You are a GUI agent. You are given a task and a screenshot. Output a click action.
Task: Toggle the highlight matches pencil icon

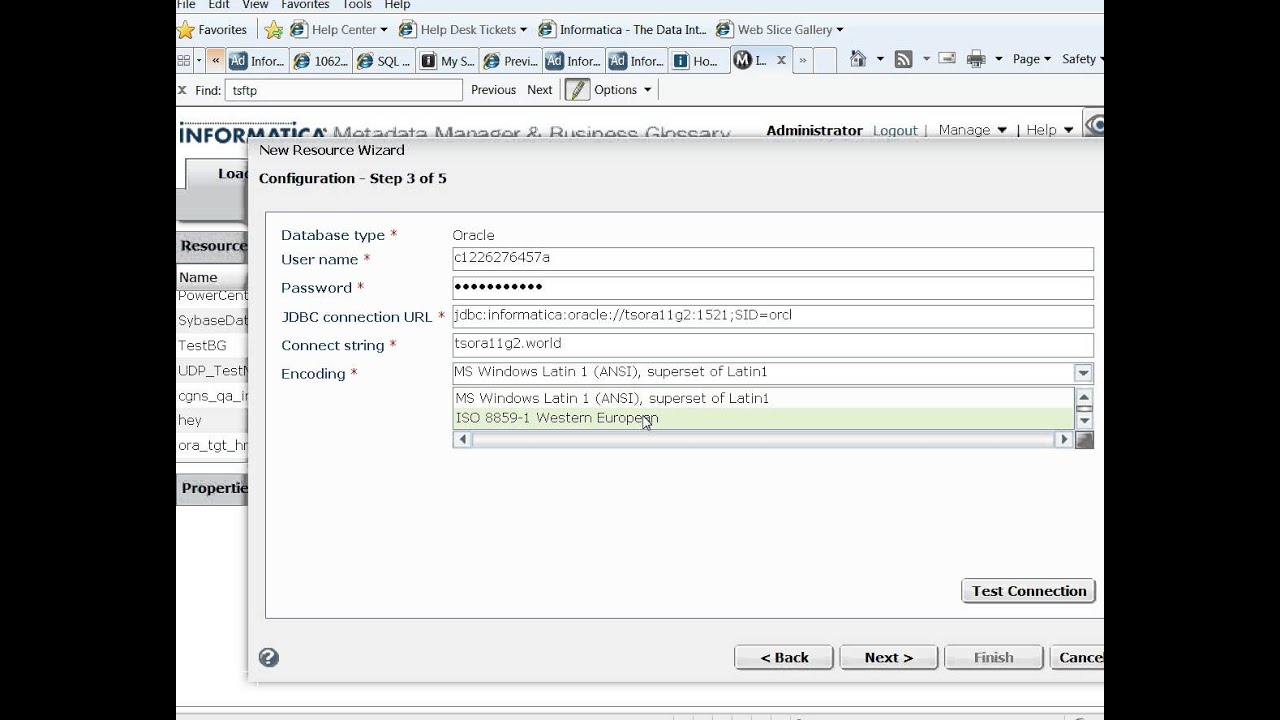[576, 90]
